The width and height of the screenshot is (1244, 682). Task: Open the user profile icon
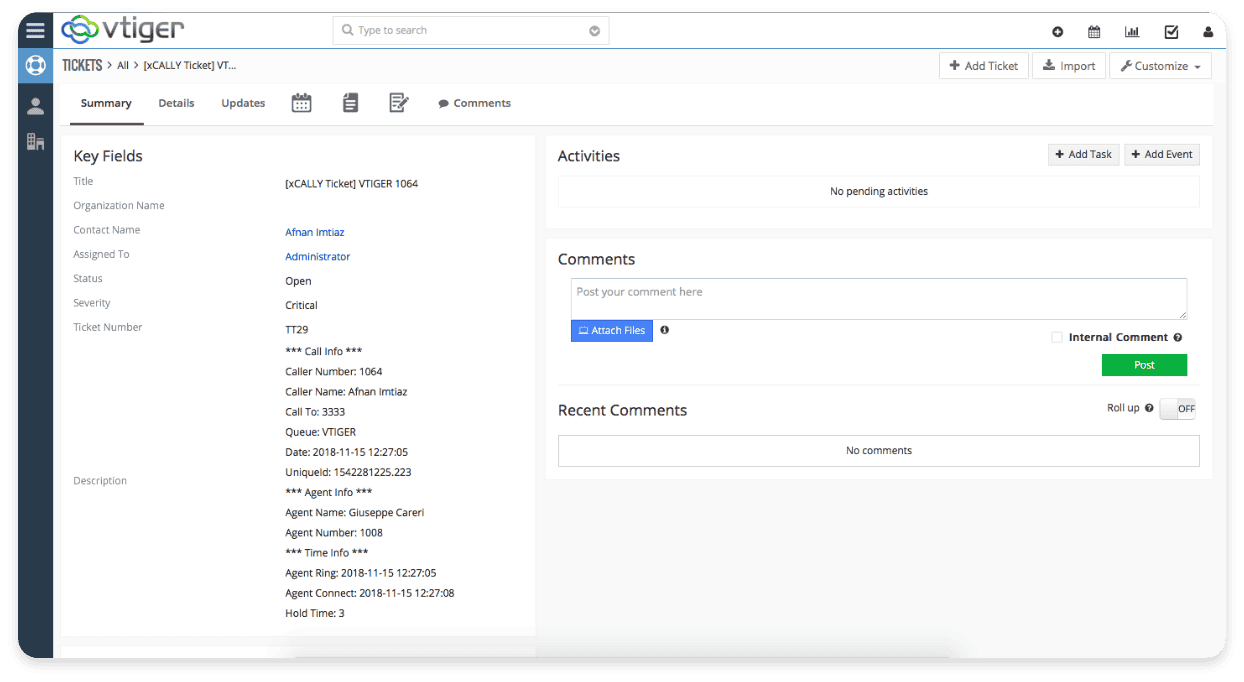[1208, 32]
